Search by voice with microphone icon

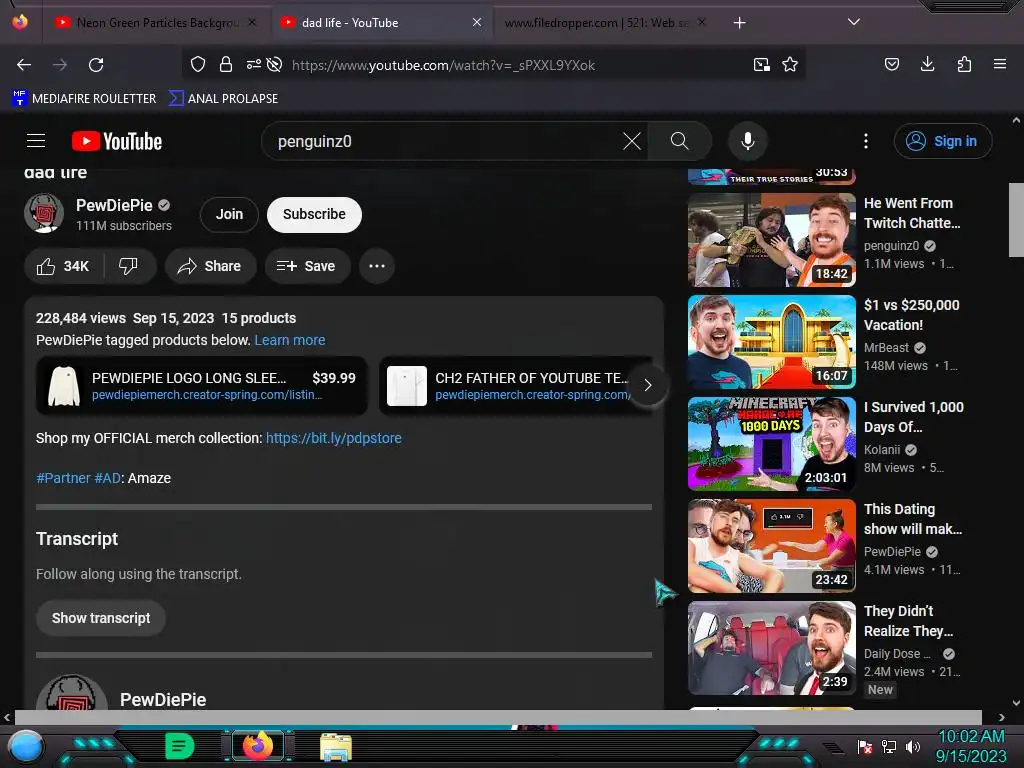point(748,141)
